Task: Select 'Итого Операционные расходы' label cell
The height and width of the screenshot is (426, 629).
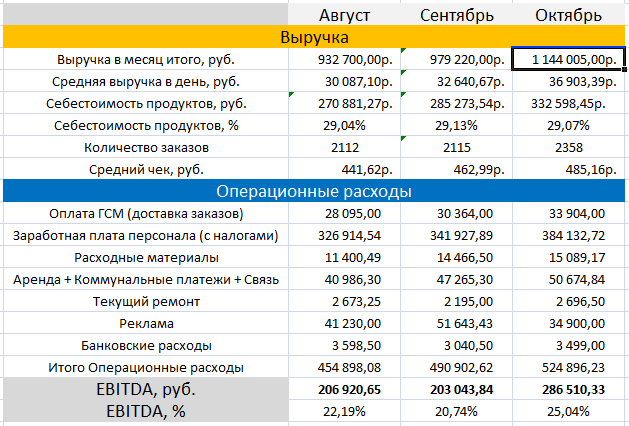Action: 146,367
